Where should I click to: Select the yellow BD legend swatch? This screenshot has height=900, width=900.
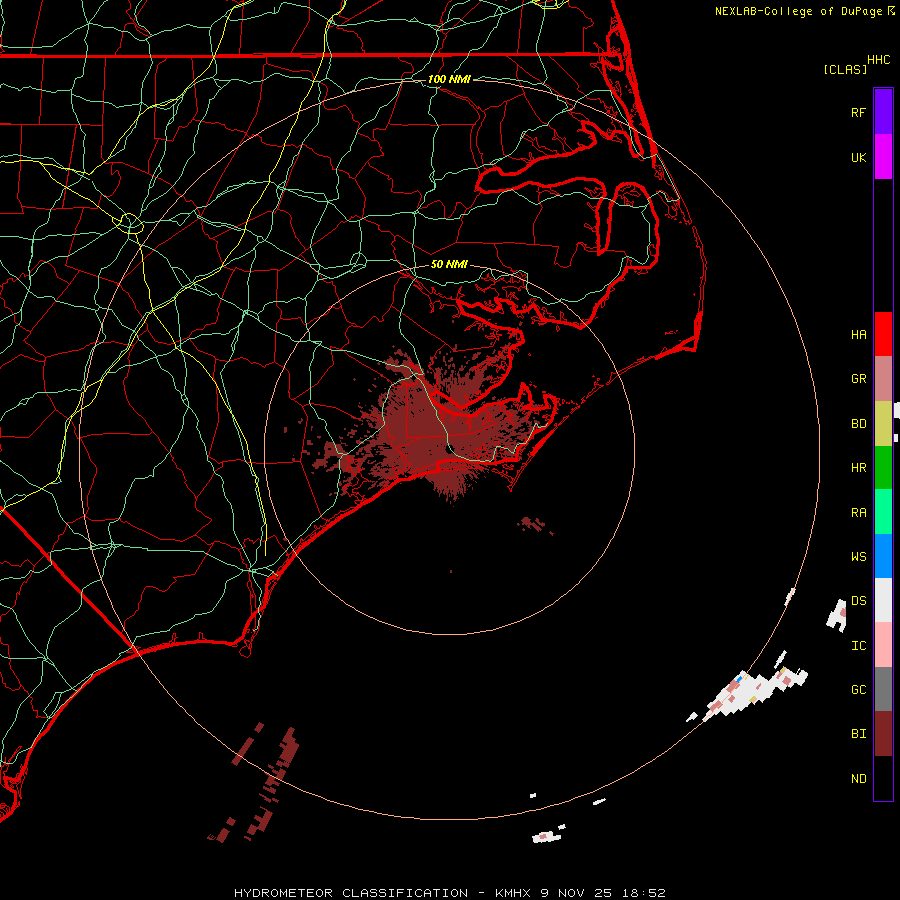[883, 424]
